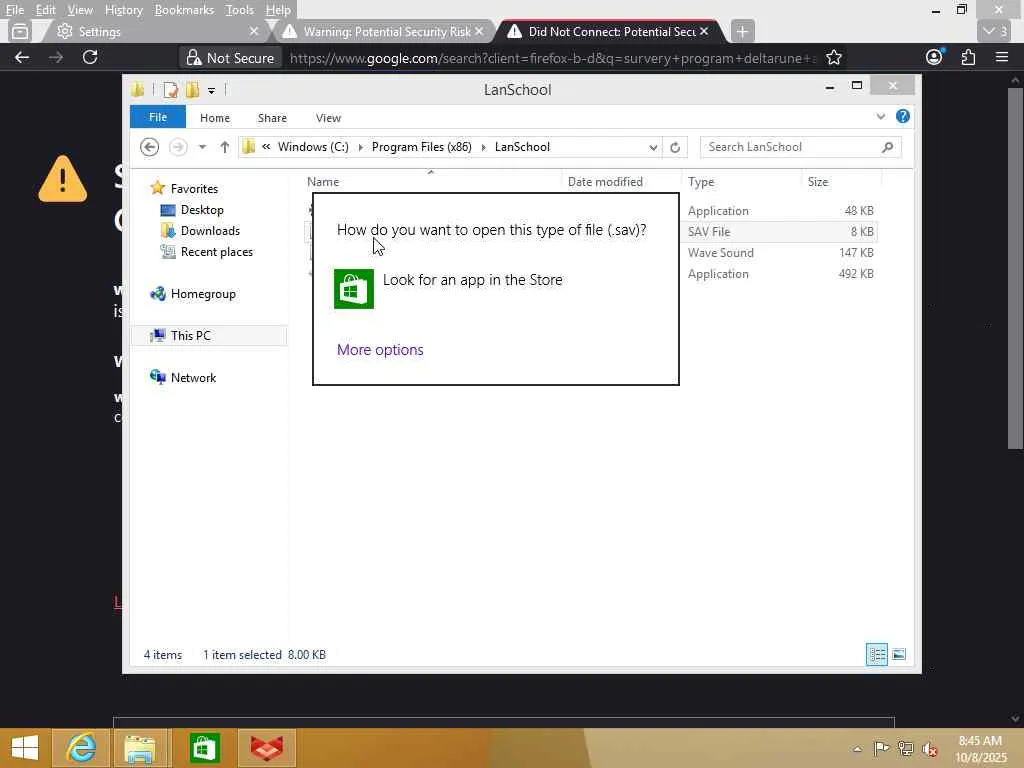Click Firefox back arrow

pyautogui.click(x=22, y=57)
